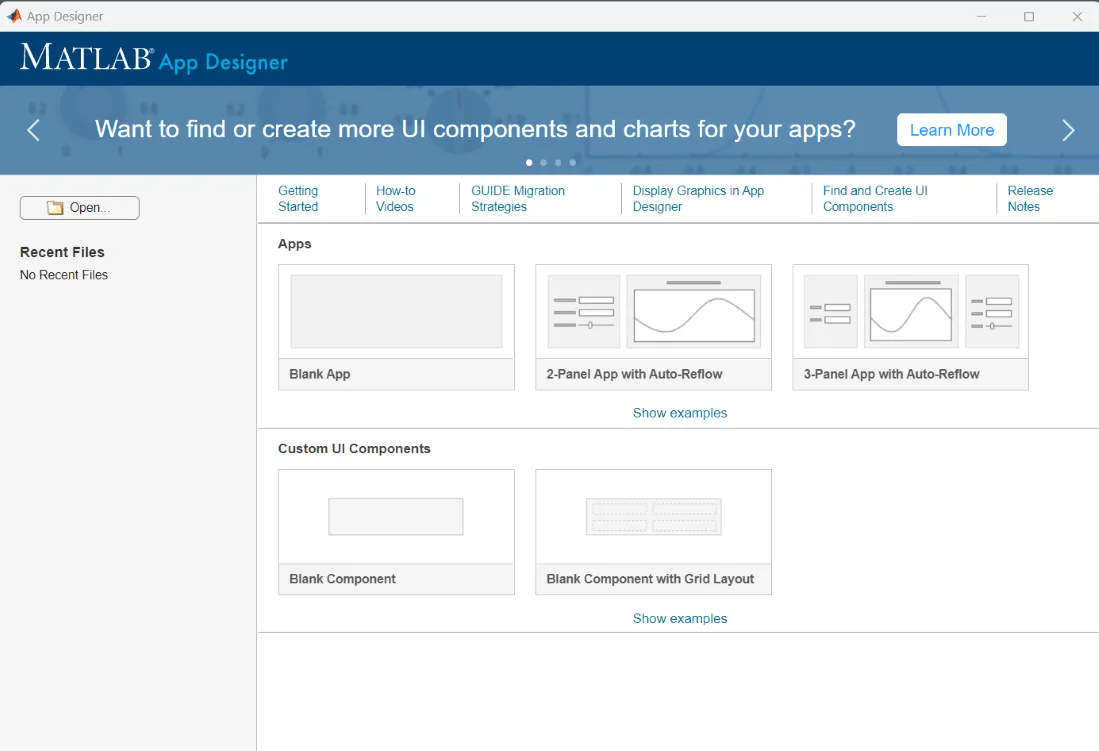Screen dimensions: 1099x751
Task: Click the Custom UI Components heading
Action: [354, 449]
